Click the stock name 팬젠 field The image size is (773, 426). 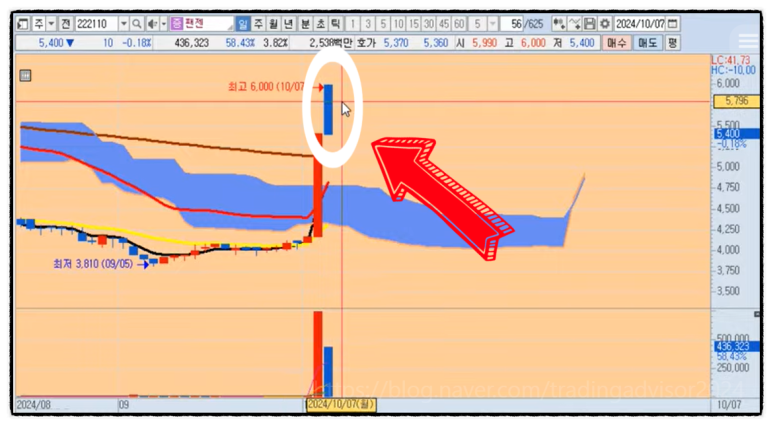coord(208,24)
